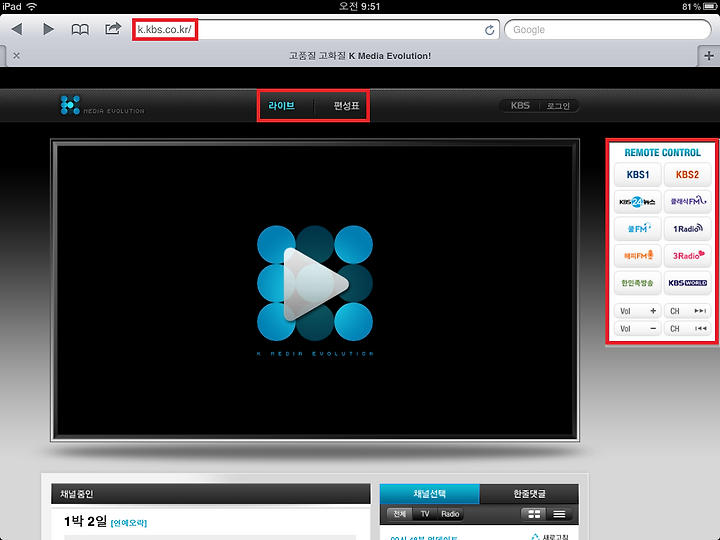
Task: Go back with Safari back arrow
Action: 17,29
